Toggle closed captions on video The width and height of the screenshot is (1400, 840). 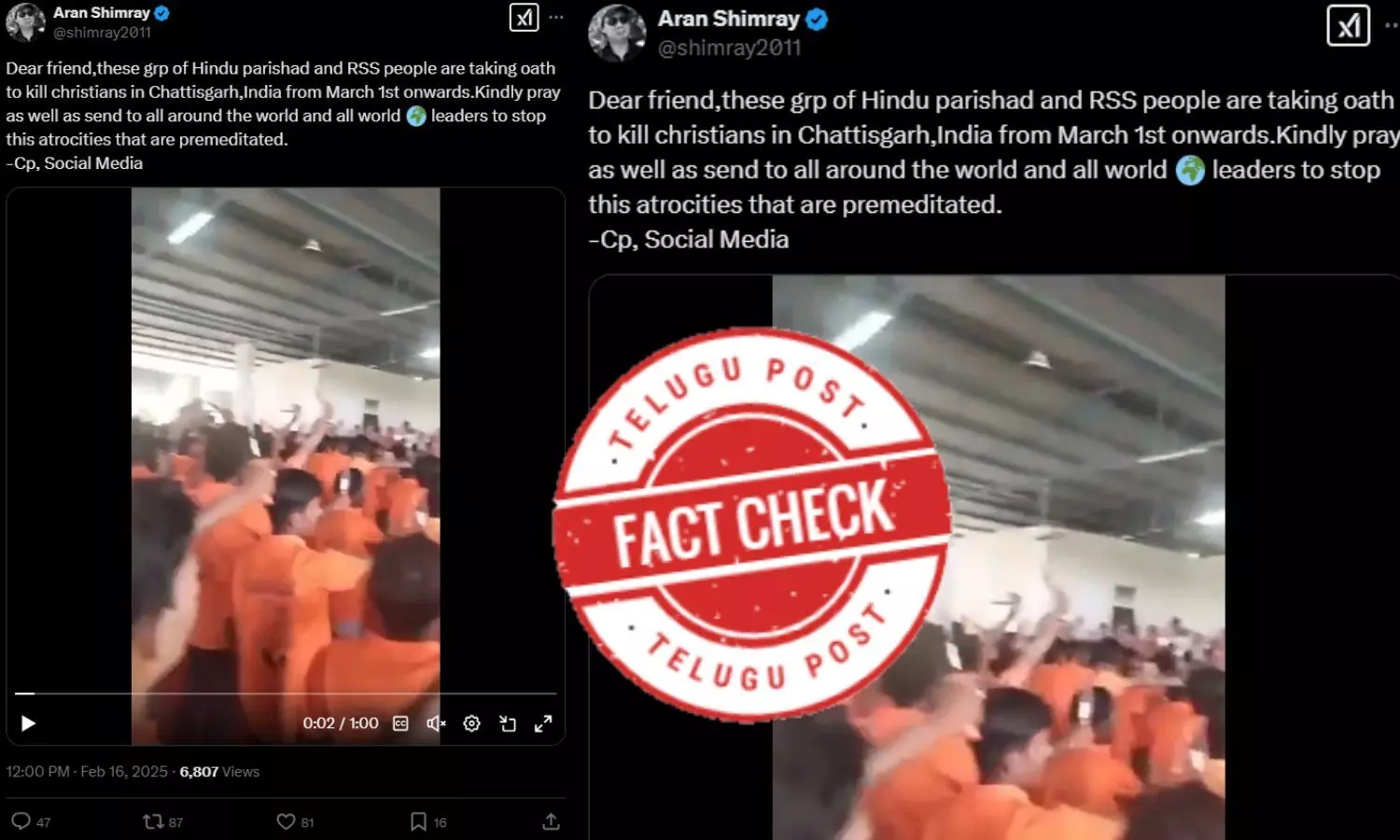click(x=400, y=723)
